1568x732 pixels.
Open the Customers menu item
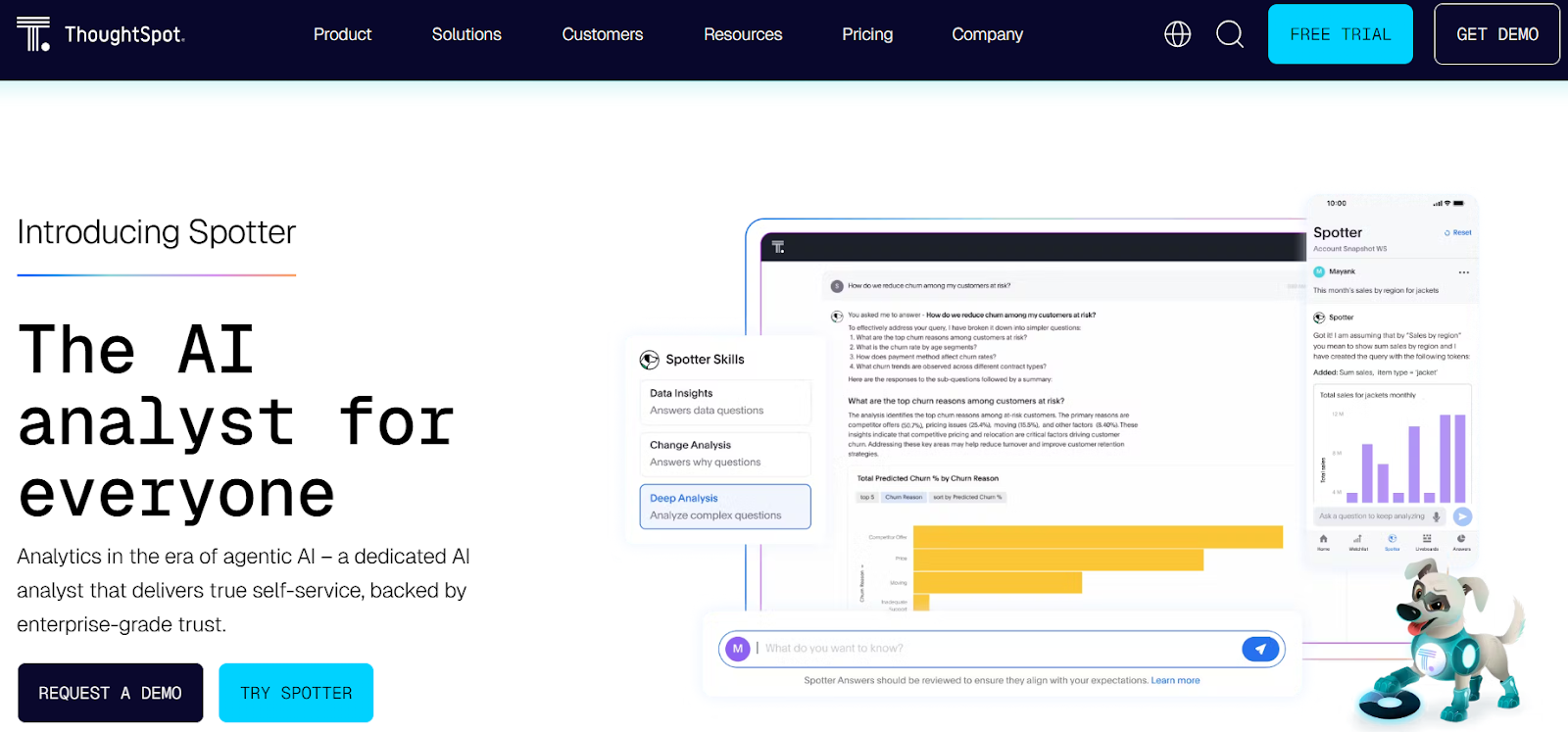pyautogui.click(x=602, y=34)
